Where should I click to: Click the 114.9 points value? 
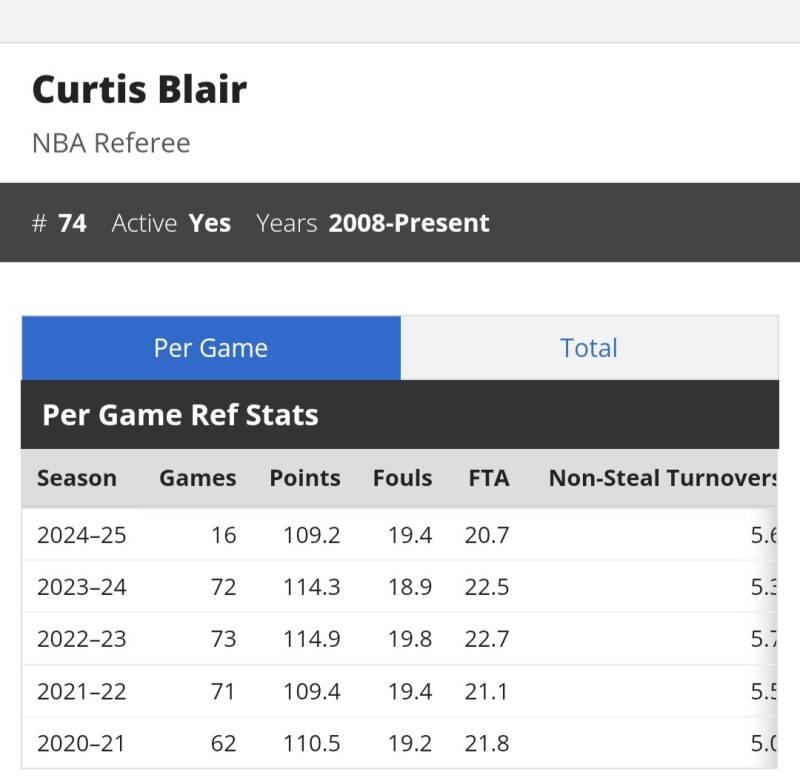[312, 639]
